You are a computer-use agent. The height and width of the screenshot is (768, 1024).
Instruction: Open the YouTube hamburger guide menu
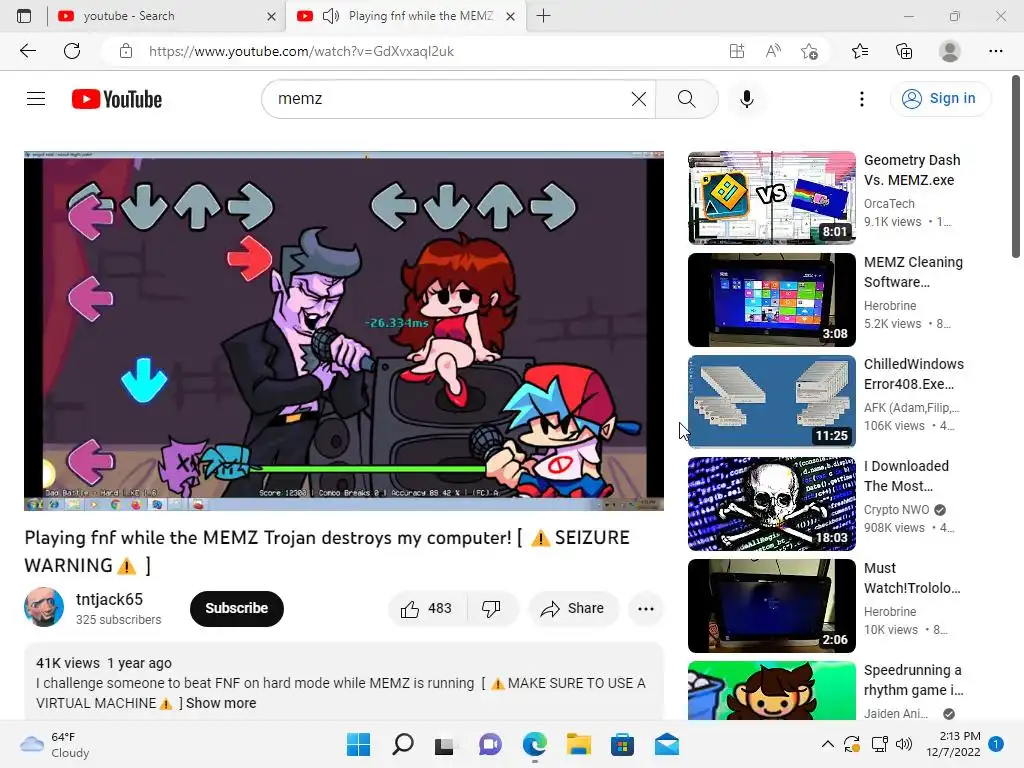36,99
